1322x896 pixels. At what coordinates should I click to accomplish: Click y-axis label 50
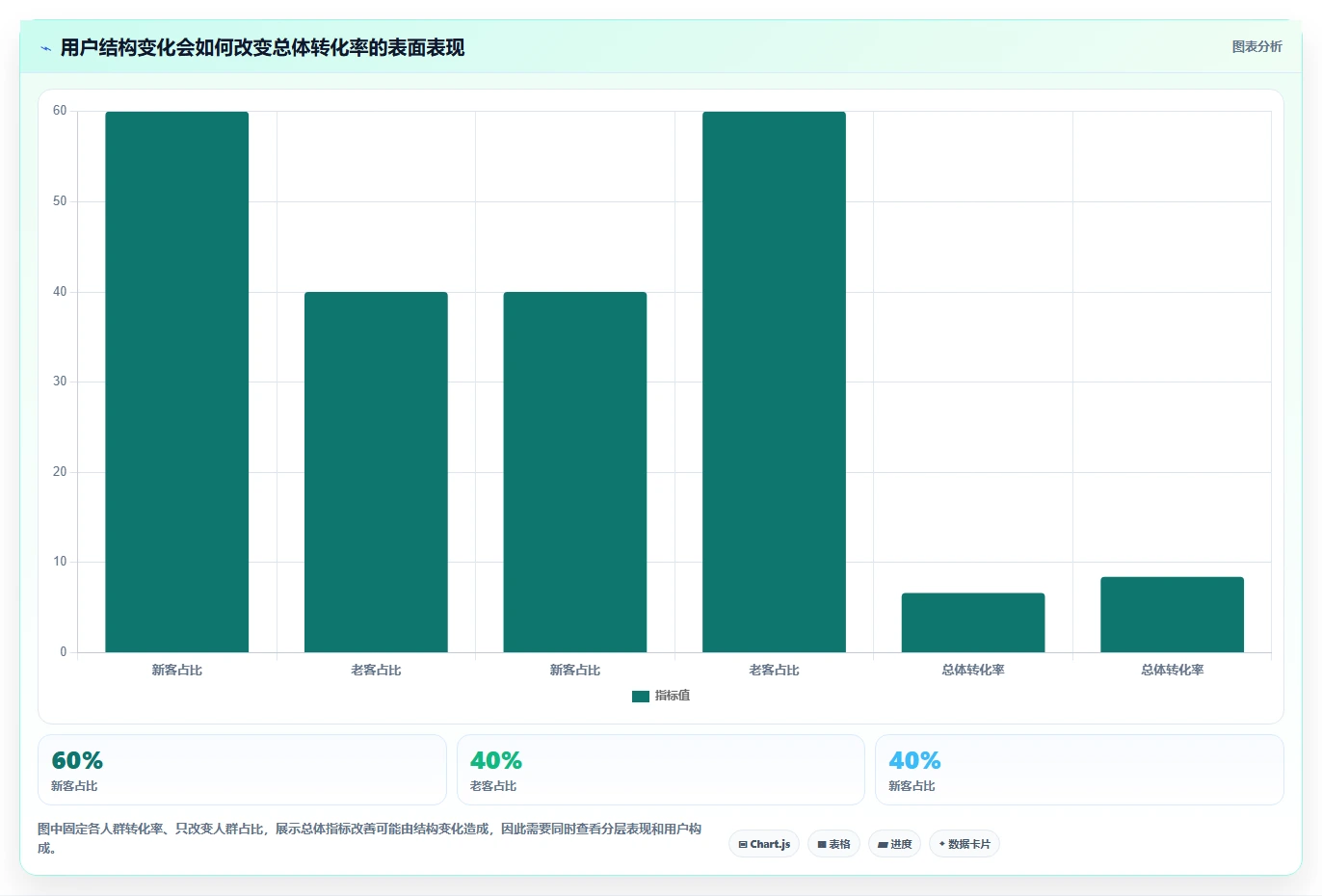[x=60, y=201]
